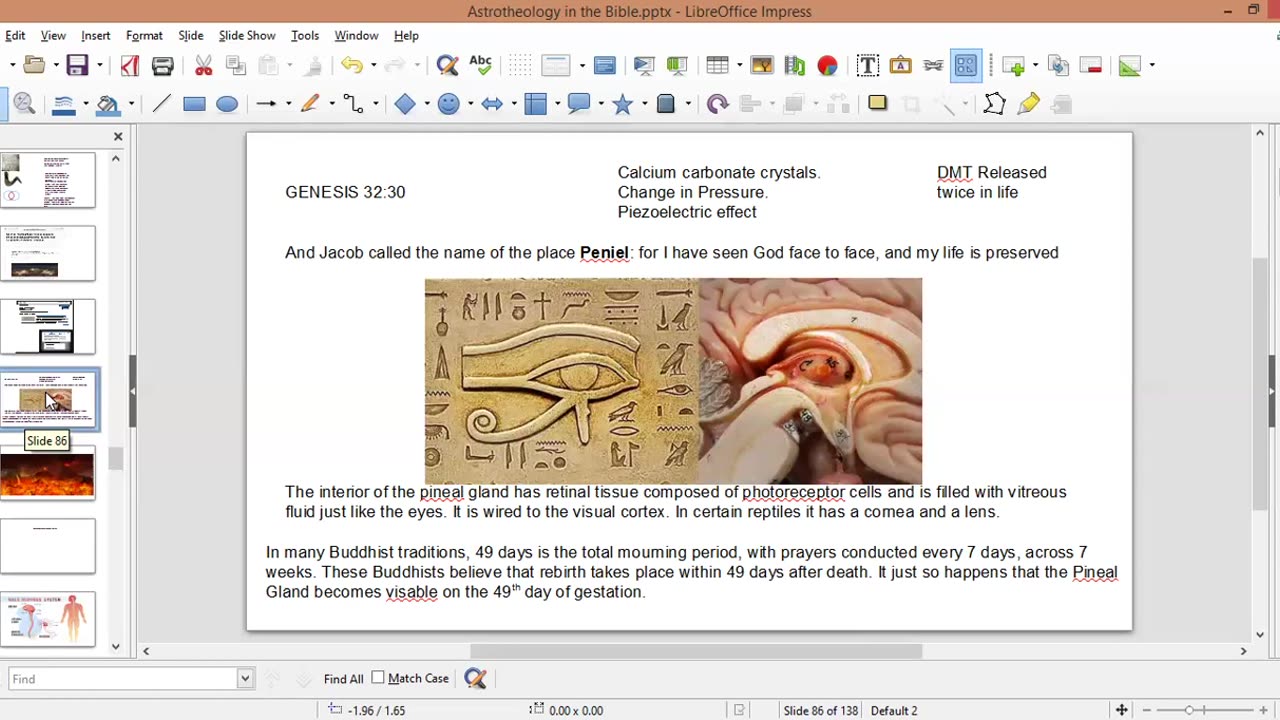Click in the Find text field

(123, 679)
